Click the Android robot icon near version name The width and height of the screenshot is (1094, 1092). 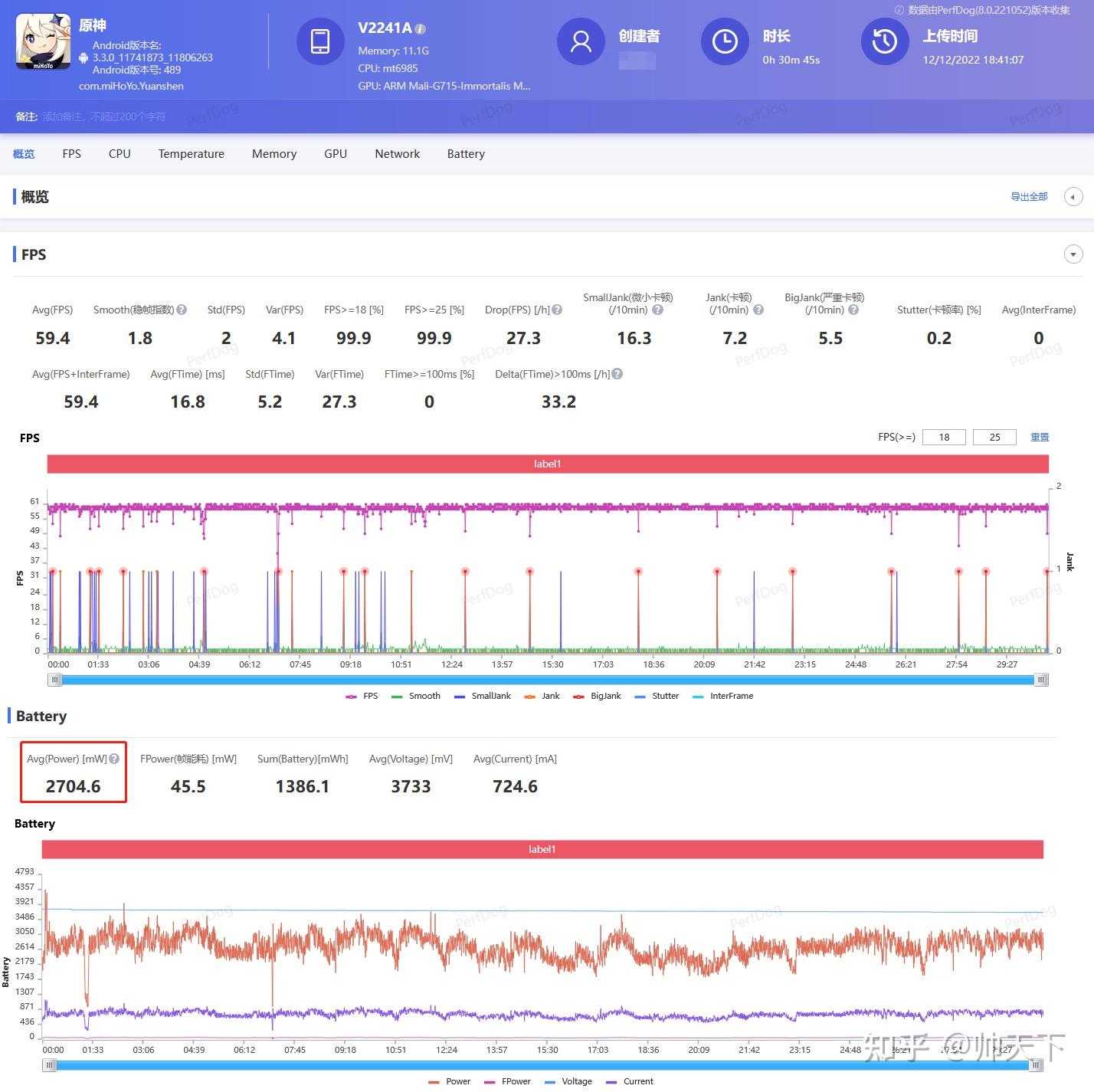84,57
